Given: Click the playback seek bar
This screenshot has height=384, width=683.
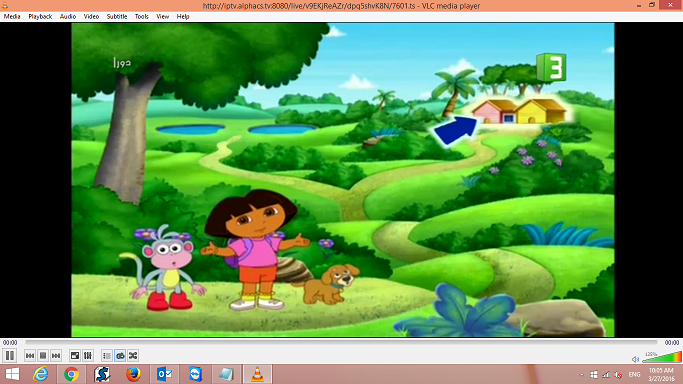Looking at the screenshot, I should pyautogui.click(x=341, y=343).
